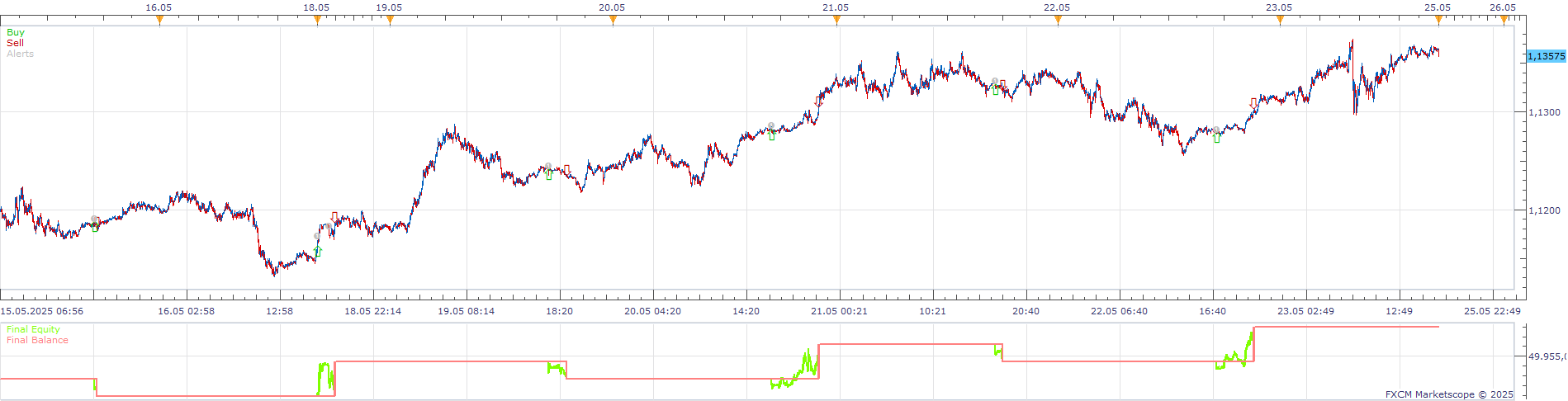Click grey alert circle above 20.05 14:20 buy arrow
Viewport: 1568px width, 401px height.
tap(771, 126)
